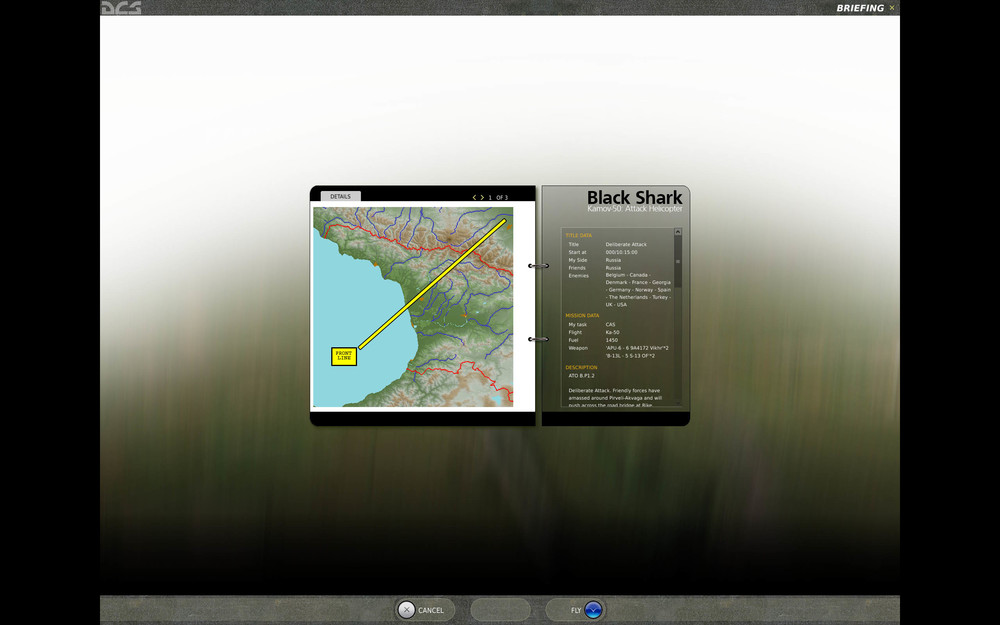Click the 'CAS' task value

pyautogui.click(x=610, y=325)
